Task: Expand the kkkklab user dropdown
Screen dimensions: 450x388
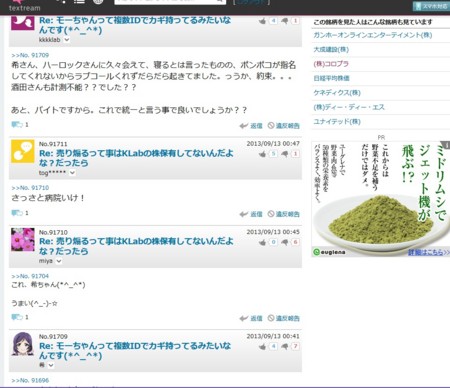Action: coord(67,40)
